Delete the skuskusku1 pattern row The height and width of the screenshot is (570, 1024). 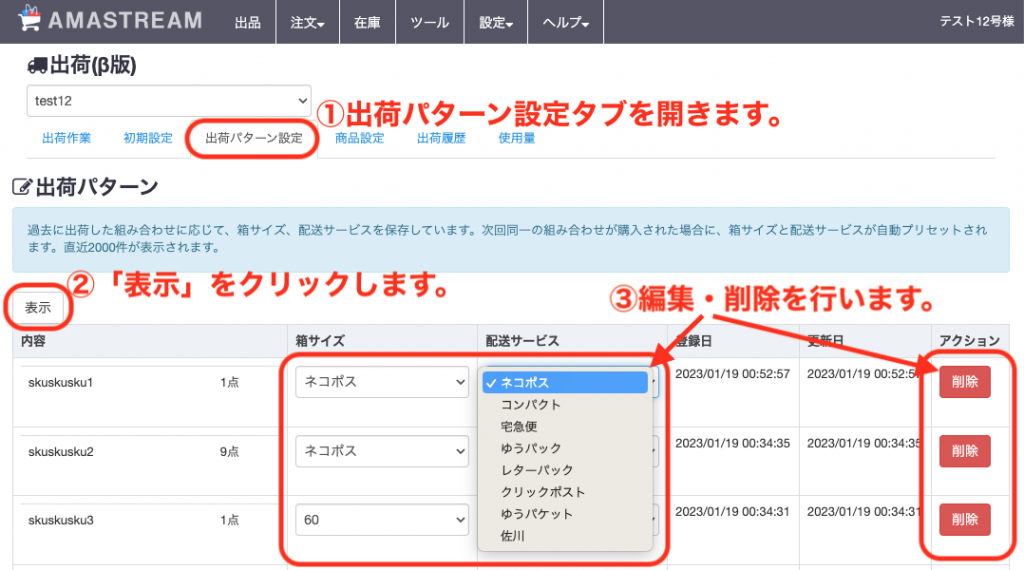pyautogui.click(x=965, y=382)
